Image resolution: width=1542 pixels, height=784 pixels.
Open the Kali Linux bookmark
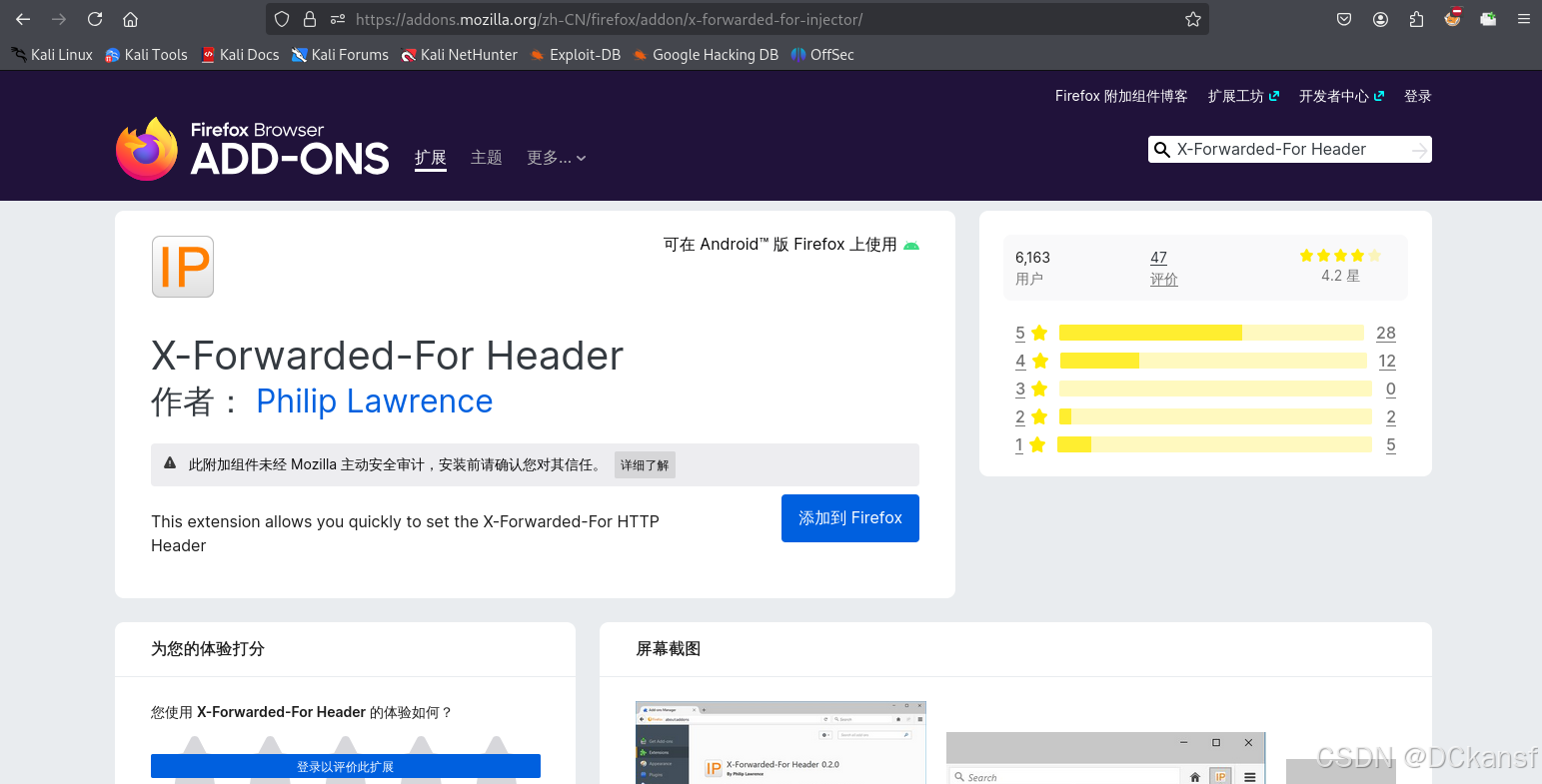[x=52, y=55]
